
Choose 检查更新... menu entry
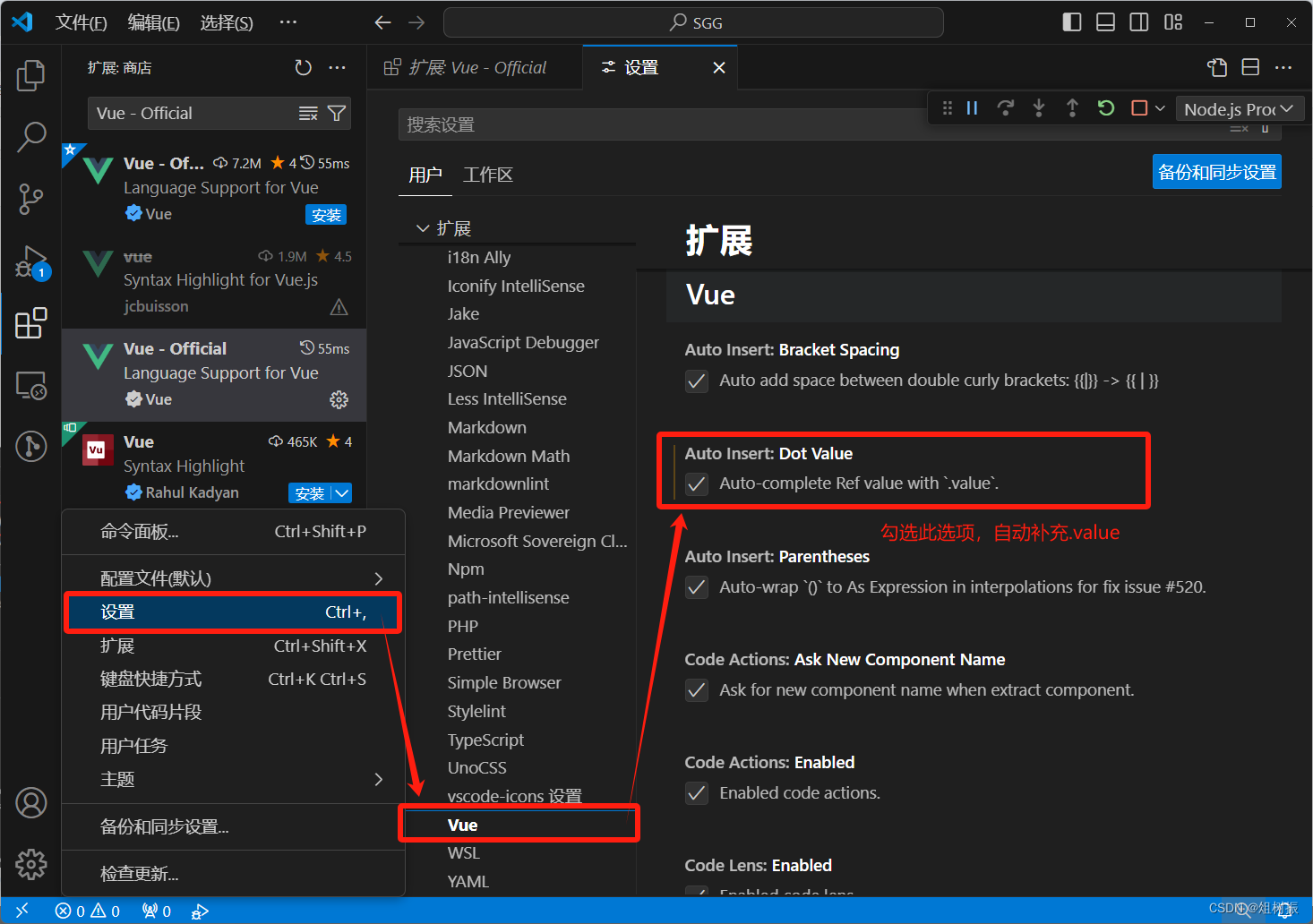(x=233, y=874)
